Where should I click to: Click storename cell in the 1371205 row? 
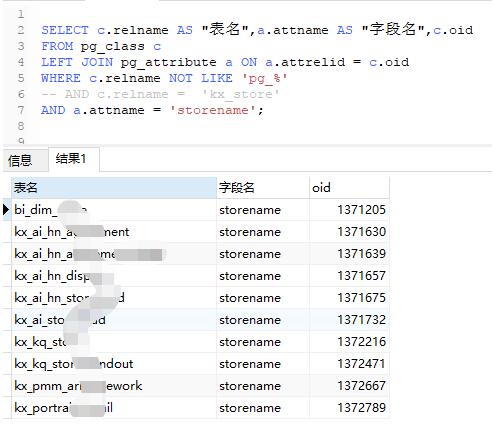click(263, 210)
